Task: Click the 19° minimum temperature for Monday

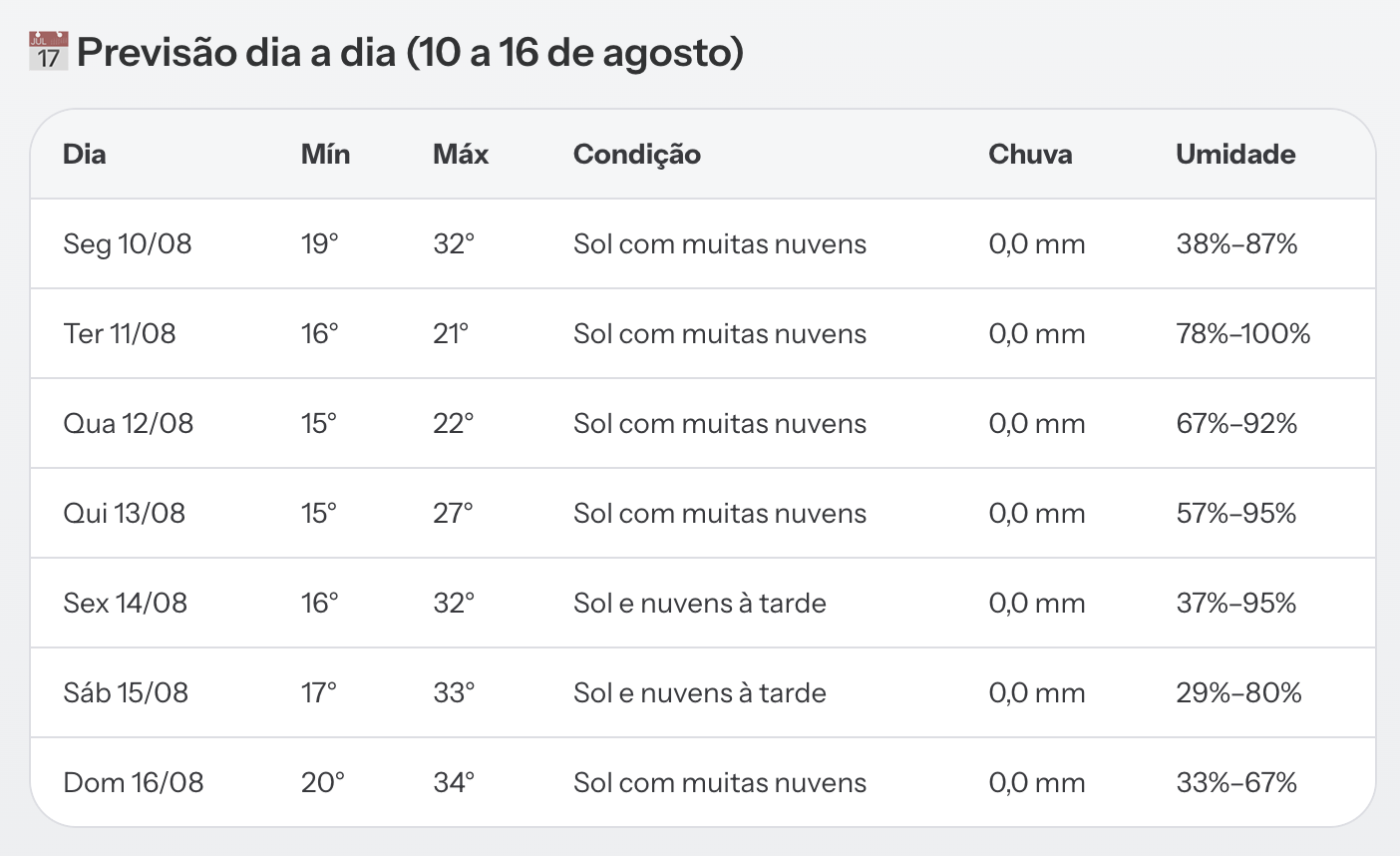Action: point(320,243)
